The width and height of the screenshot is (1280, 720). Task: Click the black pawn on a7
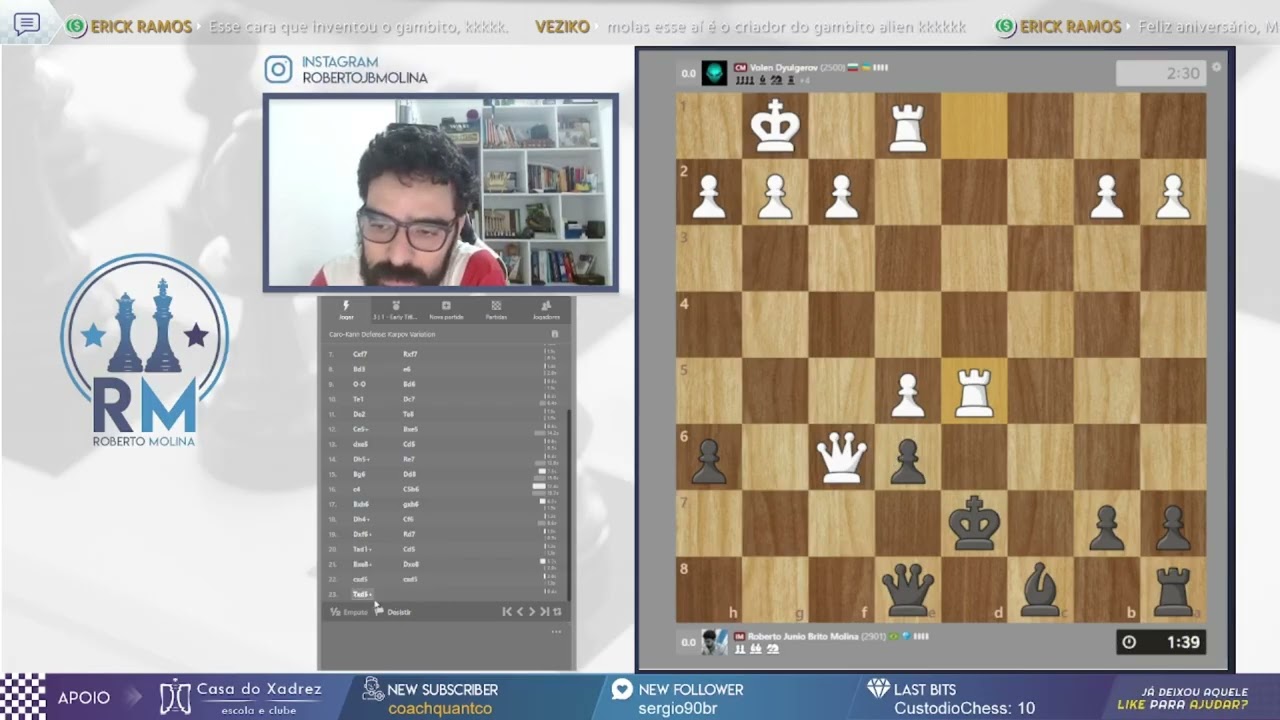tap(1172, 526)
